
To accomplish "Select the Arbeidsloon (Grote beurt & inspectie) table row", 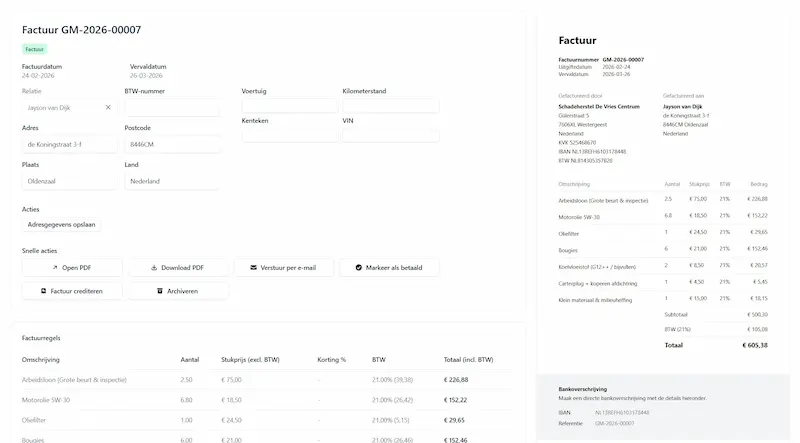I will click(x=267, y=380).
